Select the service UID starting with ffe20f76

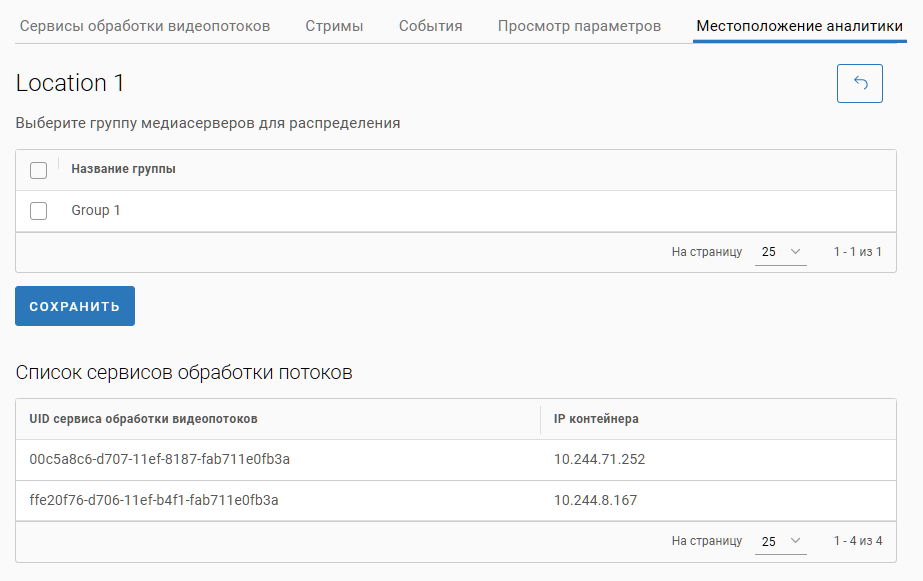pyautogui.click(x=154, y=500)
